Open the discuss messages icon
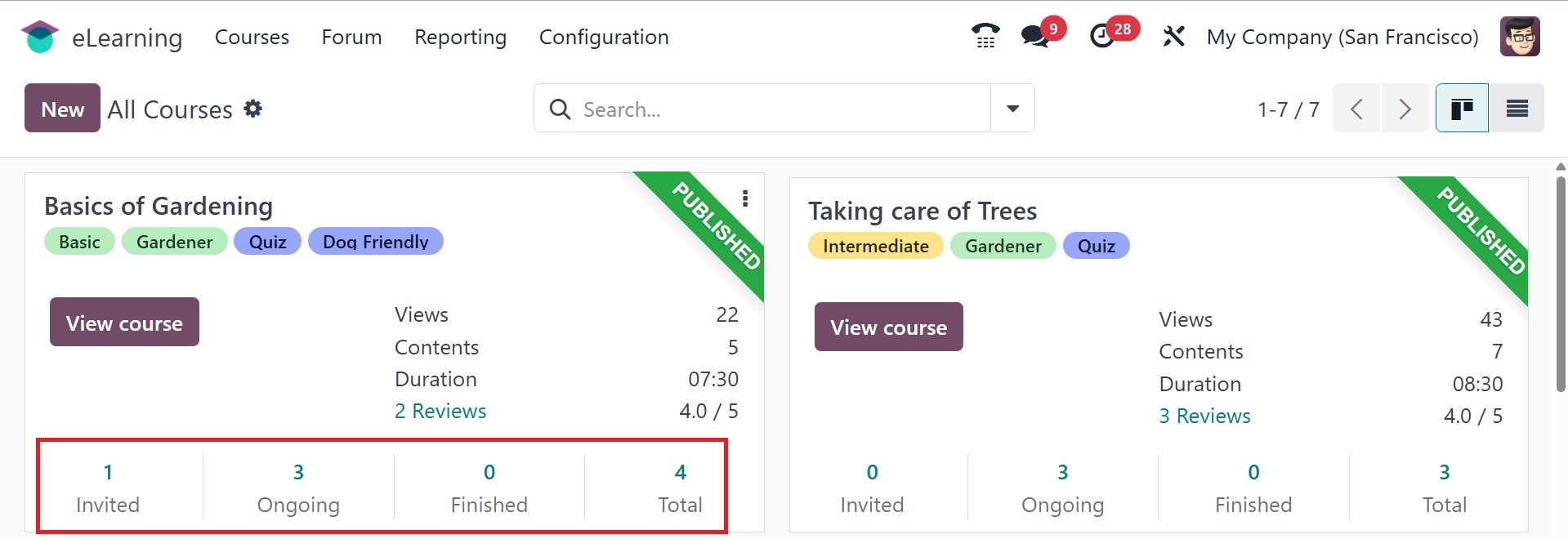Image resolution: width=1568 pixels, height=539 pixels. click(1035, 37)
